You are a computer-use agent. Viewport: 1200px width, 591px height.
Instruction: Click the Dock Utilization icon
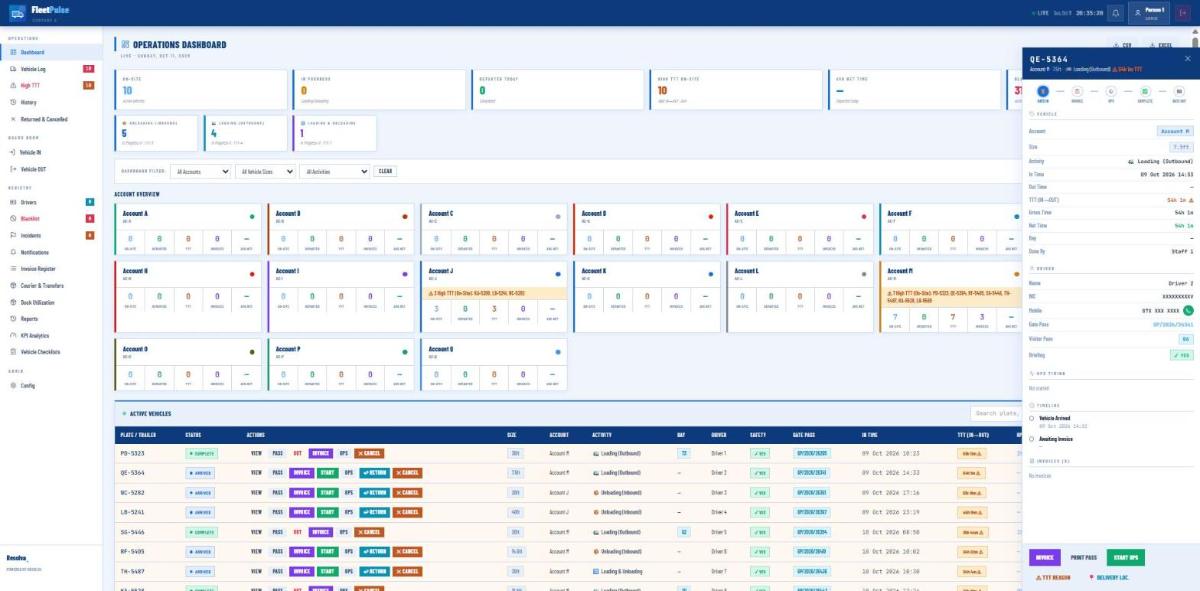[13, 302]
